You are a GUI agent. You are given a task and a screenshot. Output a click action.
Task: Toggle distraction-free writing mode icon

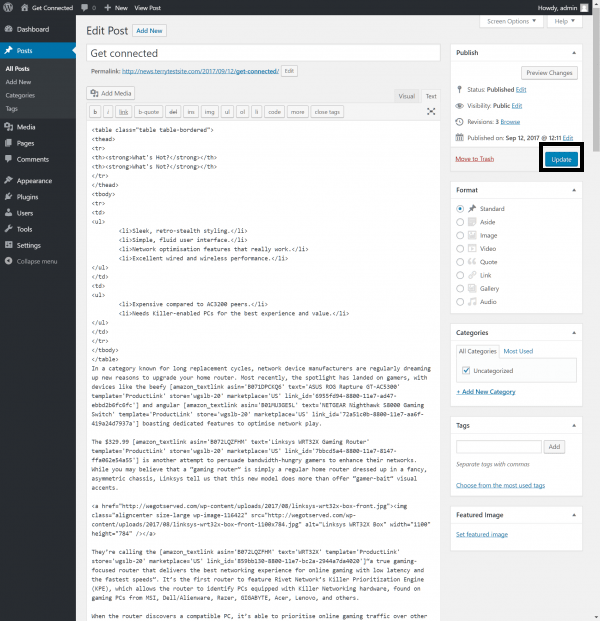pos(431,111)
